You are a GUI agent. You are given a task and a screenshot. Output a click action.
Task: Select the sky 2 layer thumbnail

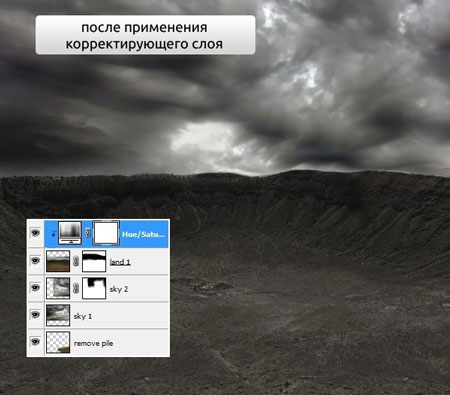coord(58,288)
